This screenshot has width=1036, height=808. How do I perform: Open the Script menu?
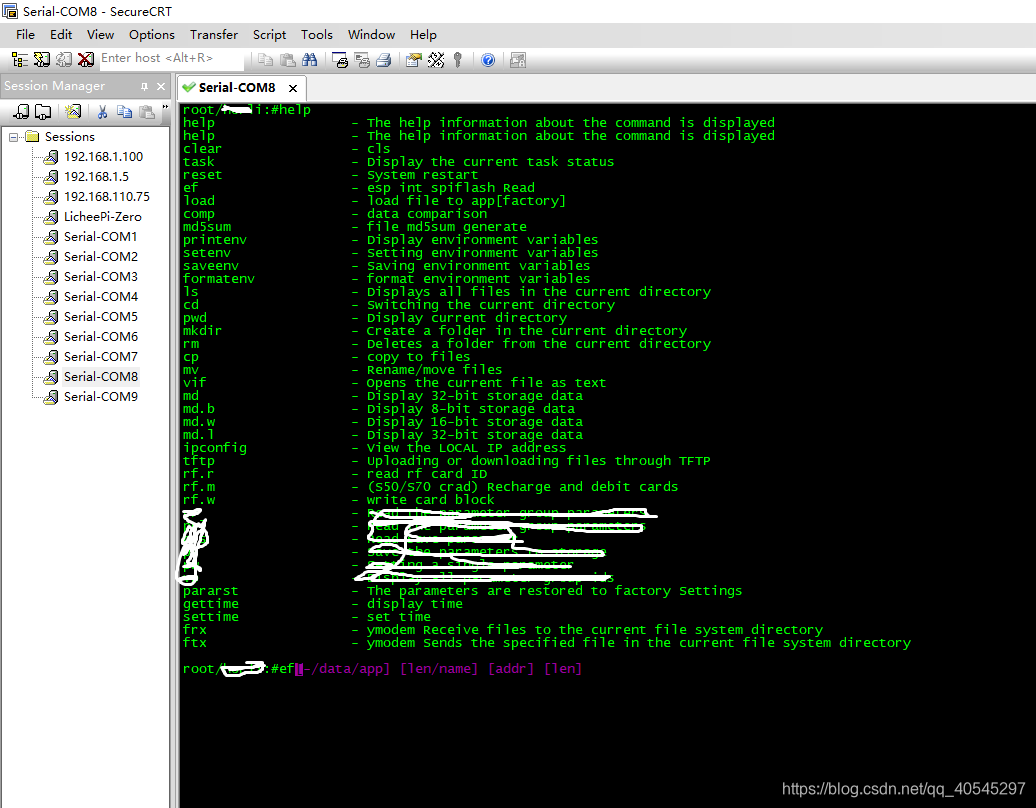269,35
